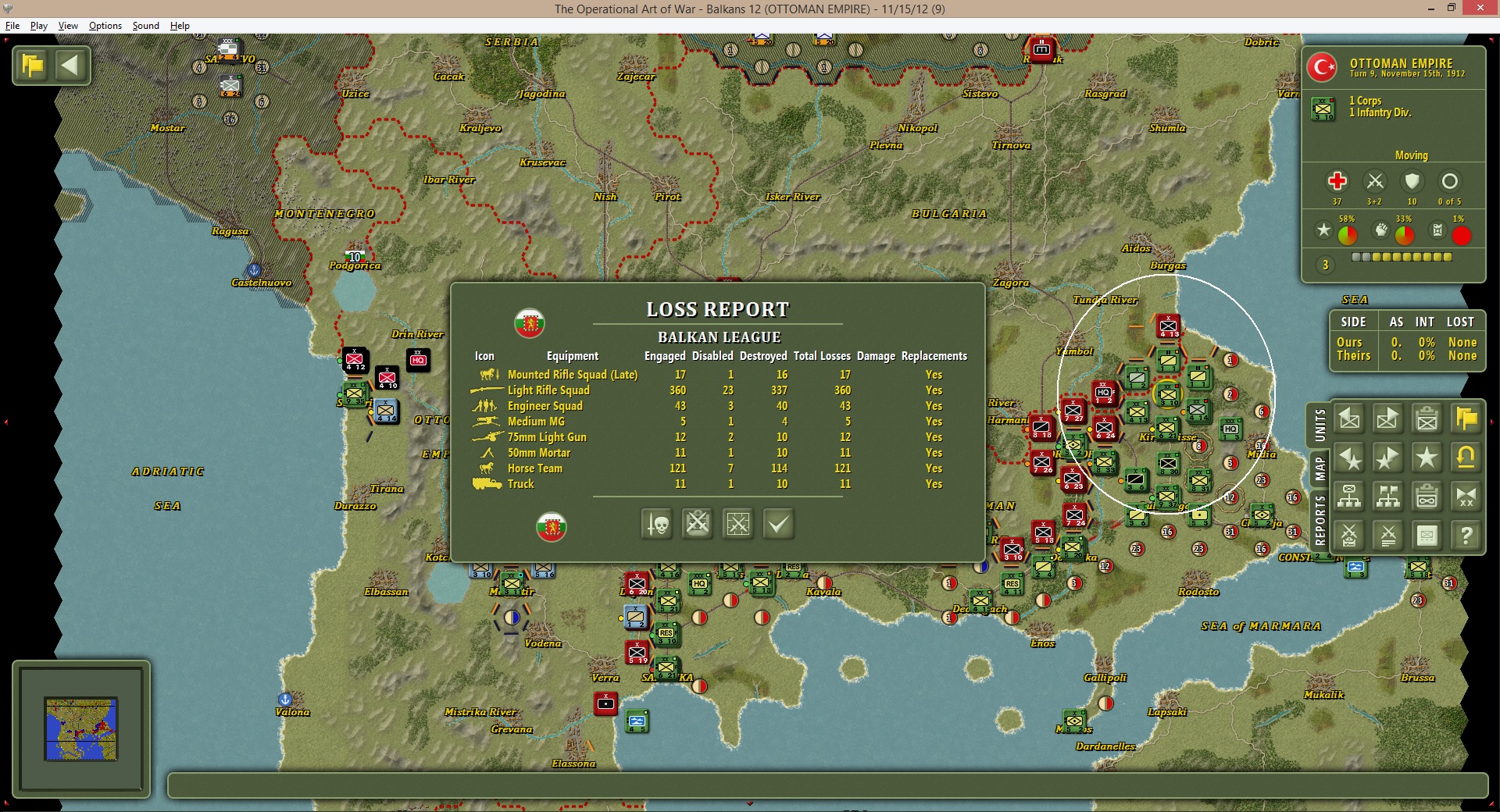
Task: Click the Ottoman Empire flag emblem
Action: pyautogui.click(x=1323, y=67)
